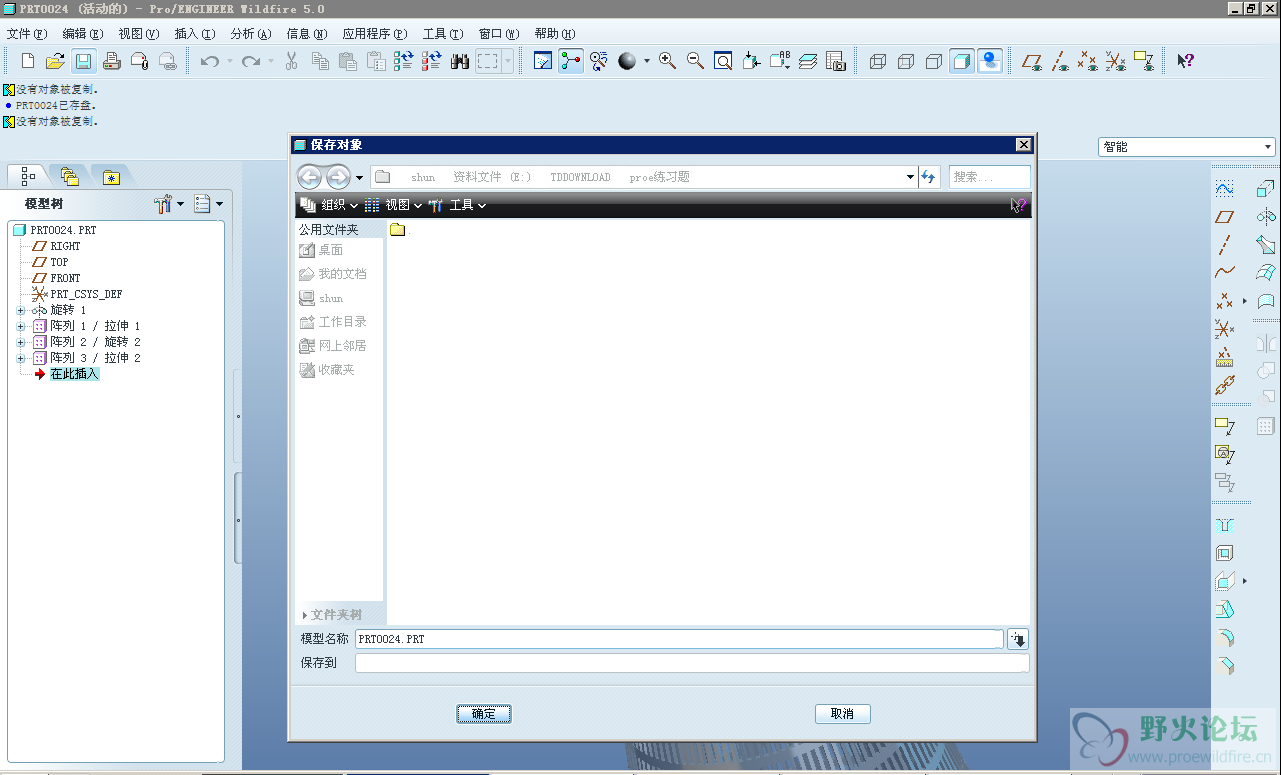
Task: Click the Save diskette icon
Action: coord(83,61)
